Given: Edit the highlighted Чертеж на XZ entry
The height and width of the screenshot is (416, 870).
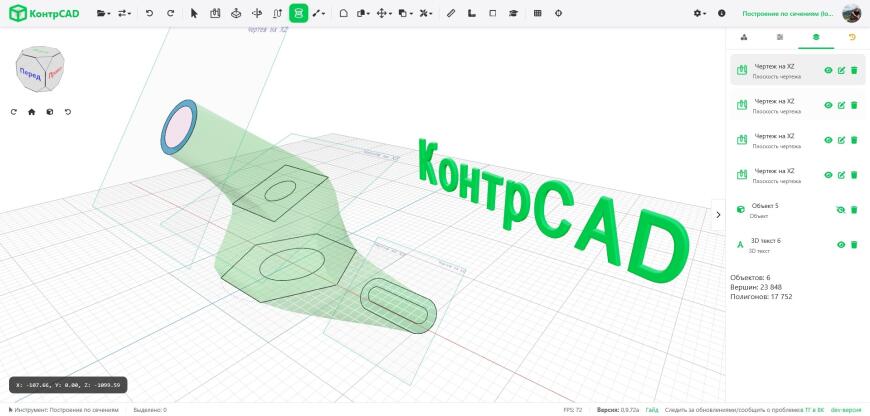Looking at the screenshot, I should coord(841,70).
